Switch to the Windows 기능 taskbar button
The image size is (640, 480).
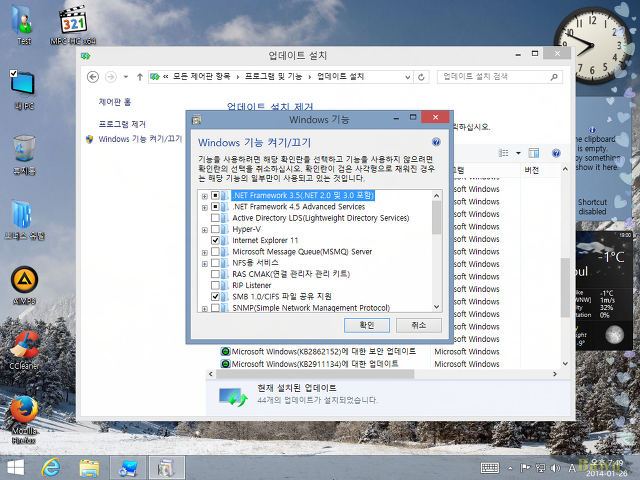pyautogui.click(x=167, y=468)
